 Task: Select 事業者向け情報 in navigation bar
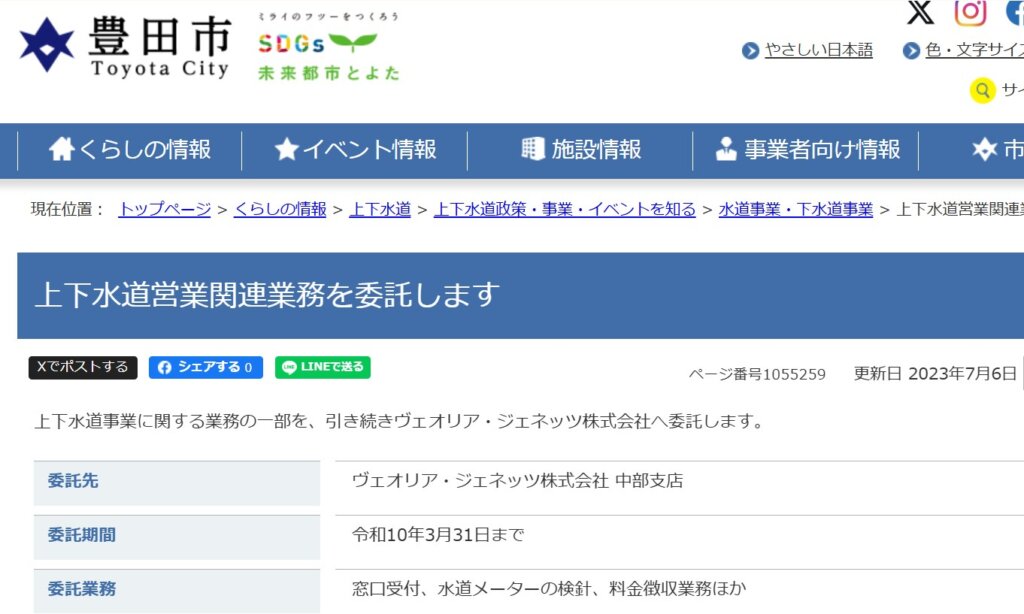point(808,150)
